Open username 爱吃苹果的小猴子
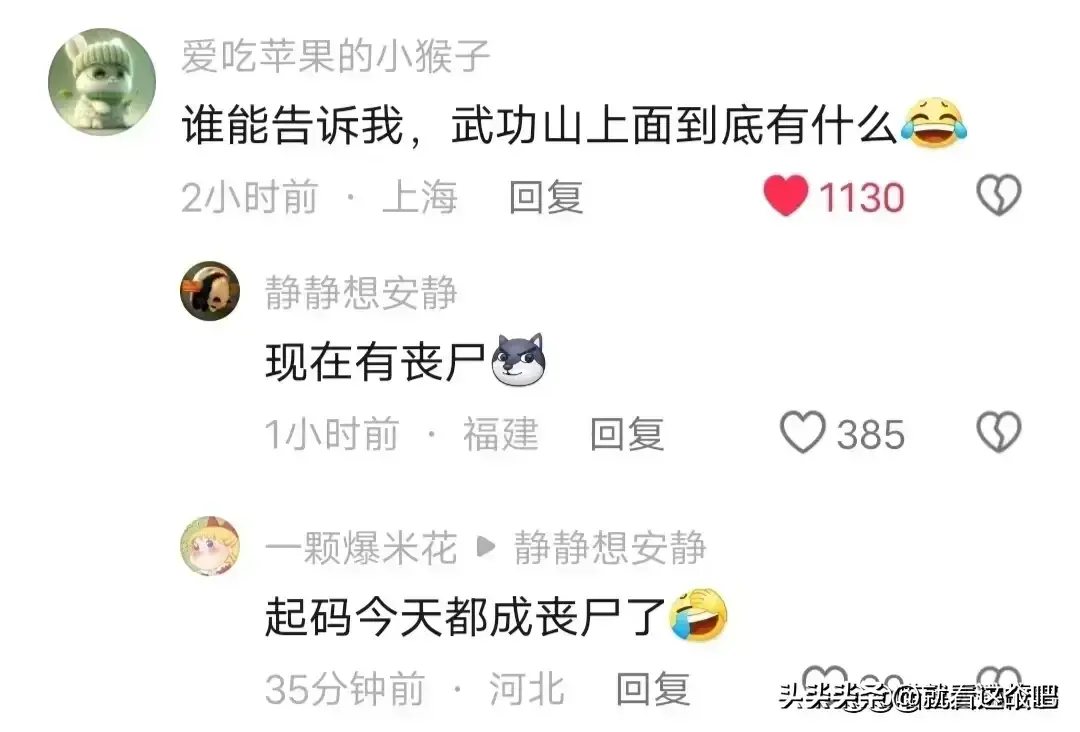Viewport: 1080px width, 732px height. click(x=335, y=56)
